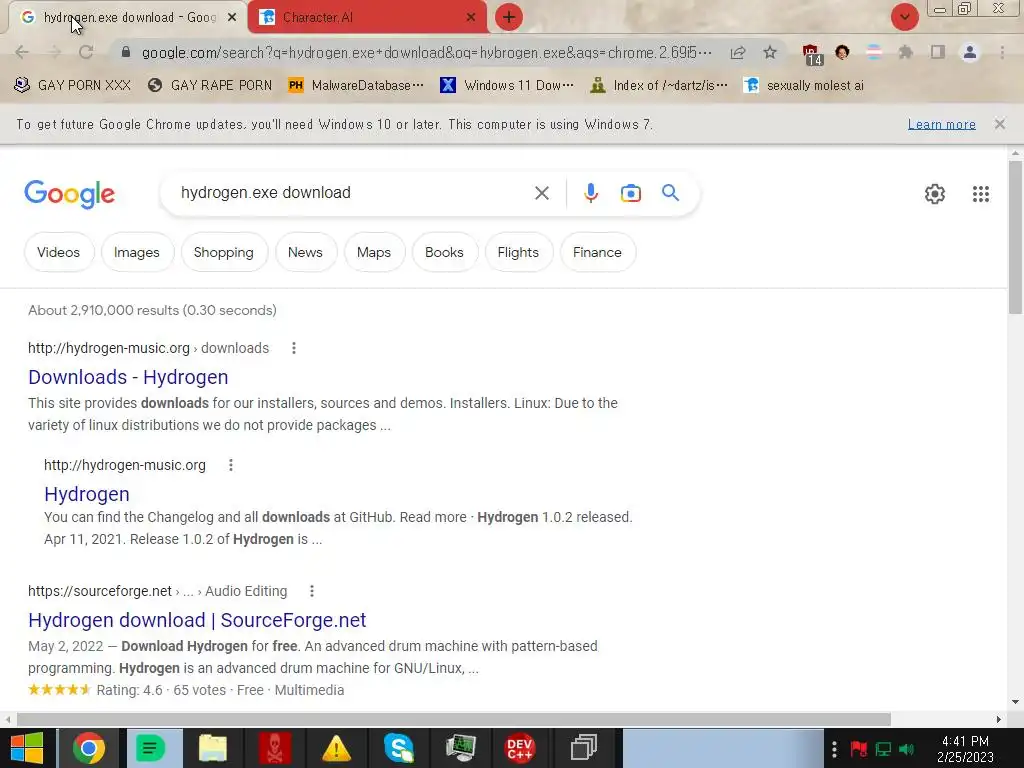This screenshot has width=1024, height=768.
Task: Open Google quick settings gear
Action: click(x=935, y=194)
